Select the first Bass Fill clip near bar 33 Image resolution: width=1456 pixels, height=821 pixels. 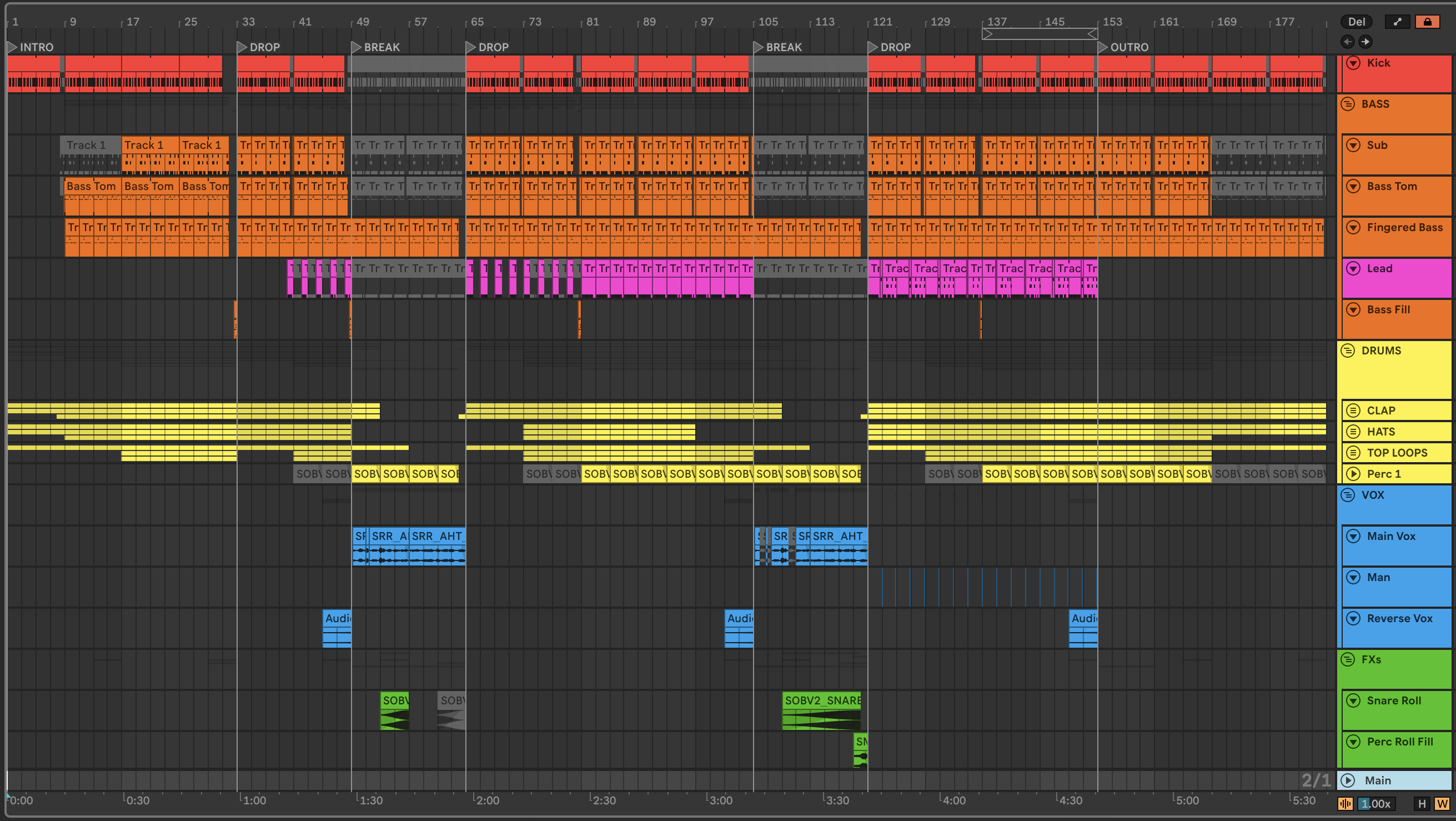(x=235, y=319)
